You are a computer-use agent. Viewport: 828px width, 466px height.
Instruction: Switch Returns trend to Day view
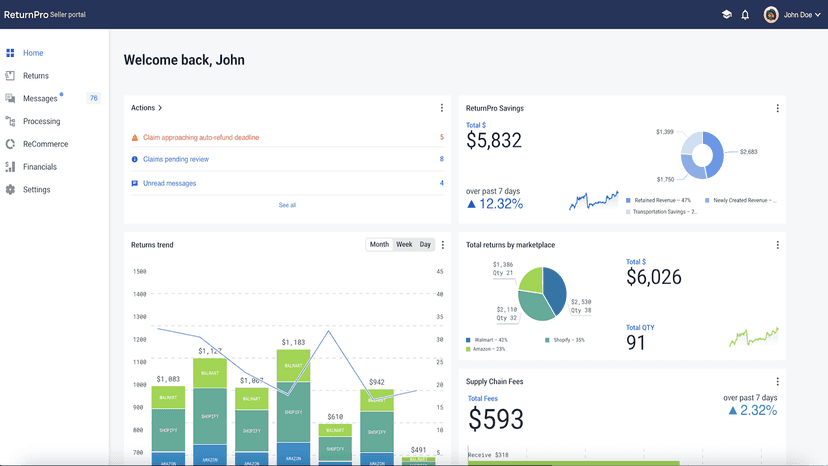pyautogui.click(x=425, y=245)
